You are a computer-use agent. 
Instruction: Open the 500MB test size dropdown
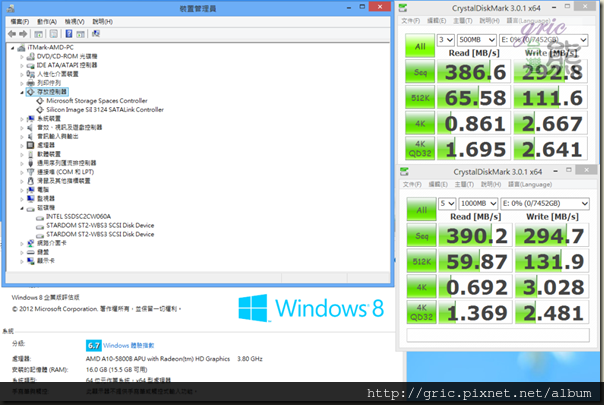point(477,40)
